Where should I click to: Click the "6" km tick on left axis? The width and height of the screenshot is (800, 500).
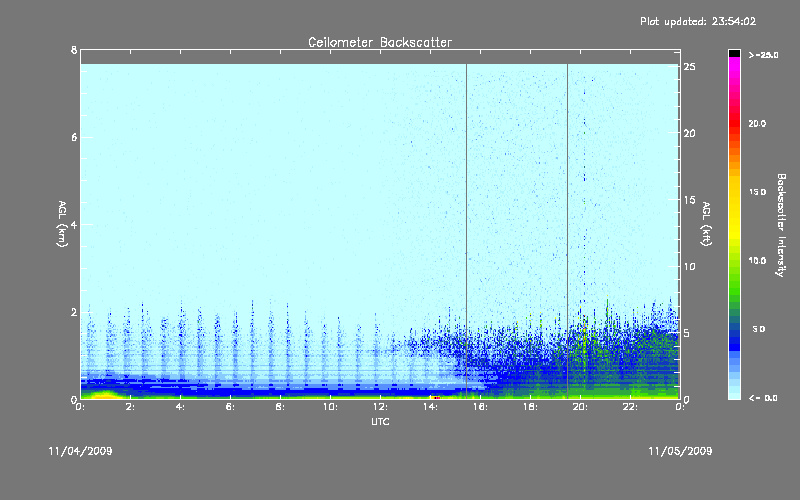click(74, 137)
